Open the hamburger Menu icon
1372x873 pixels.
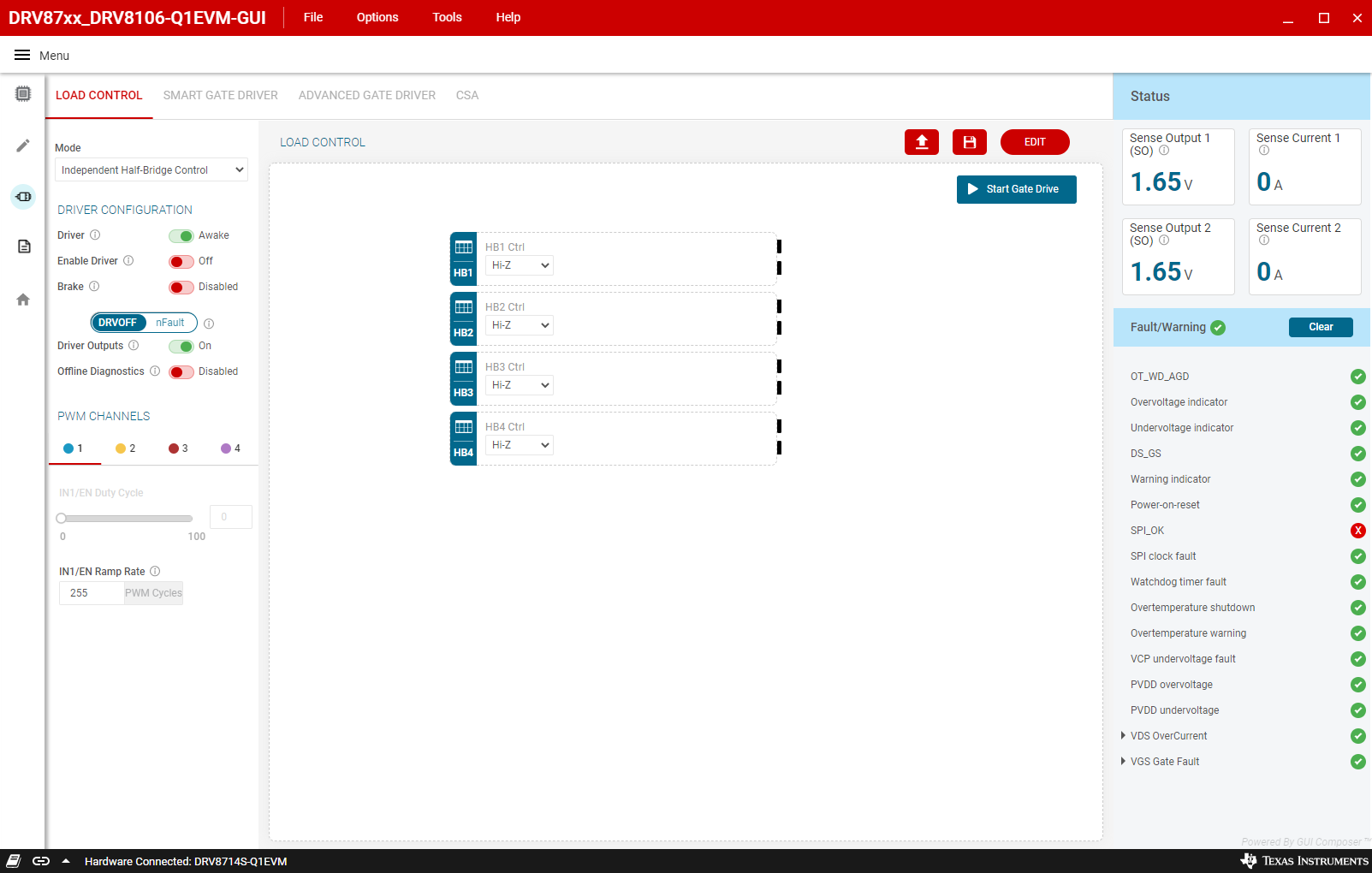[x=22, y=55]
